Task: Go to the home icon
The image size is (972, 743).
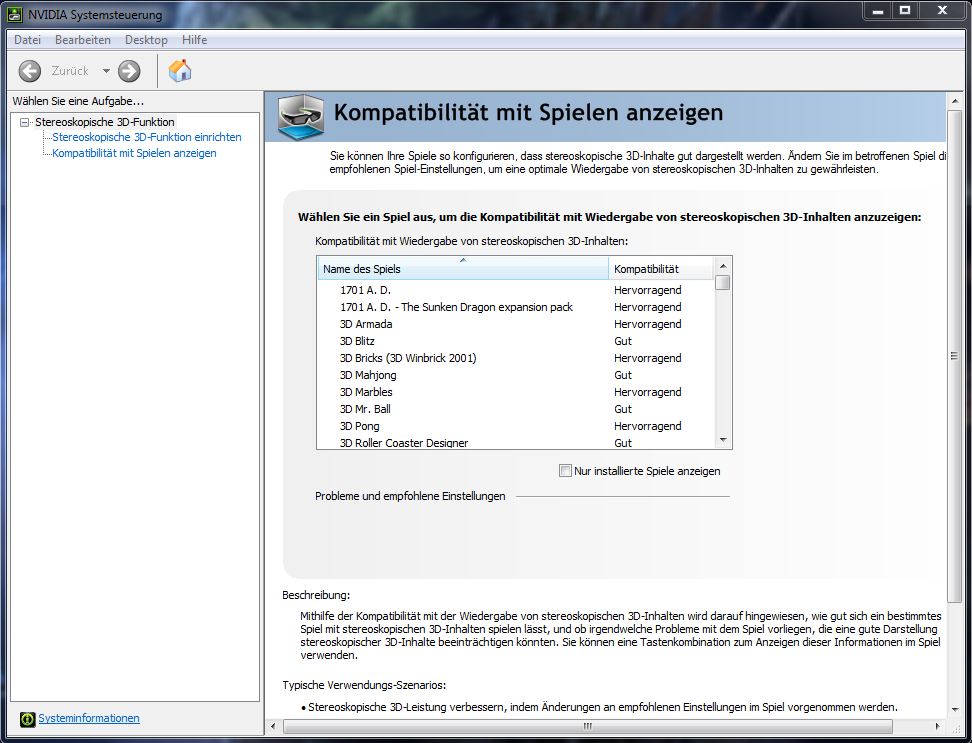Action: pos(180,71)
